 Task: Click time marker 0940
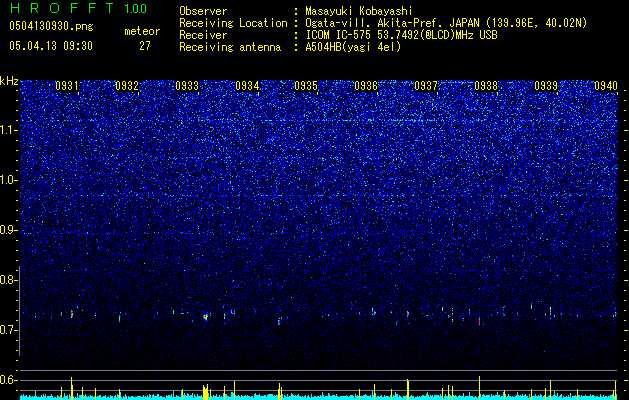(606, 85)
